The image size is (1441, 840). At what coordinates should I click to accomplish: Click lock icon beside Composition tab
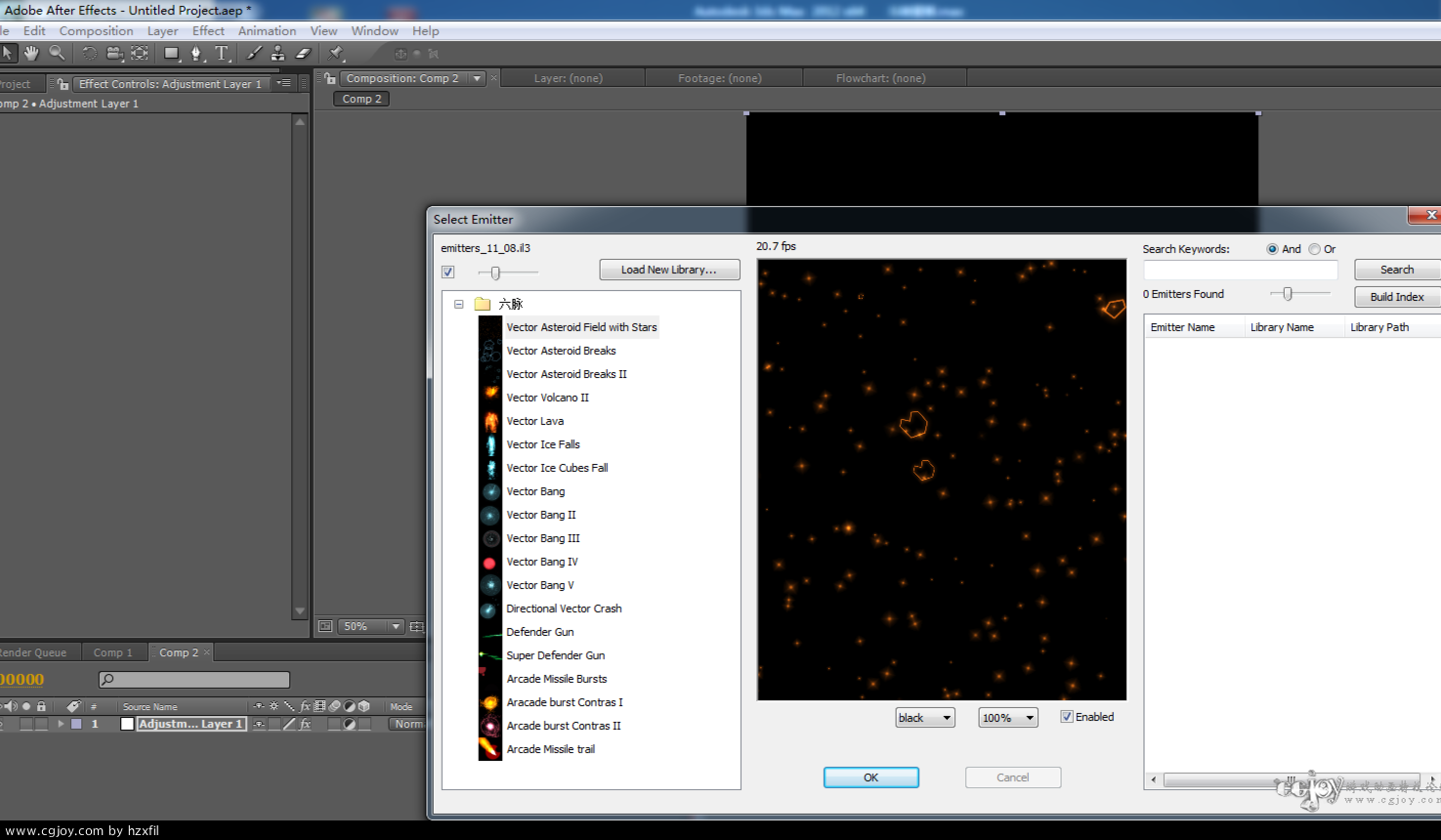click(x=330, y=78)
